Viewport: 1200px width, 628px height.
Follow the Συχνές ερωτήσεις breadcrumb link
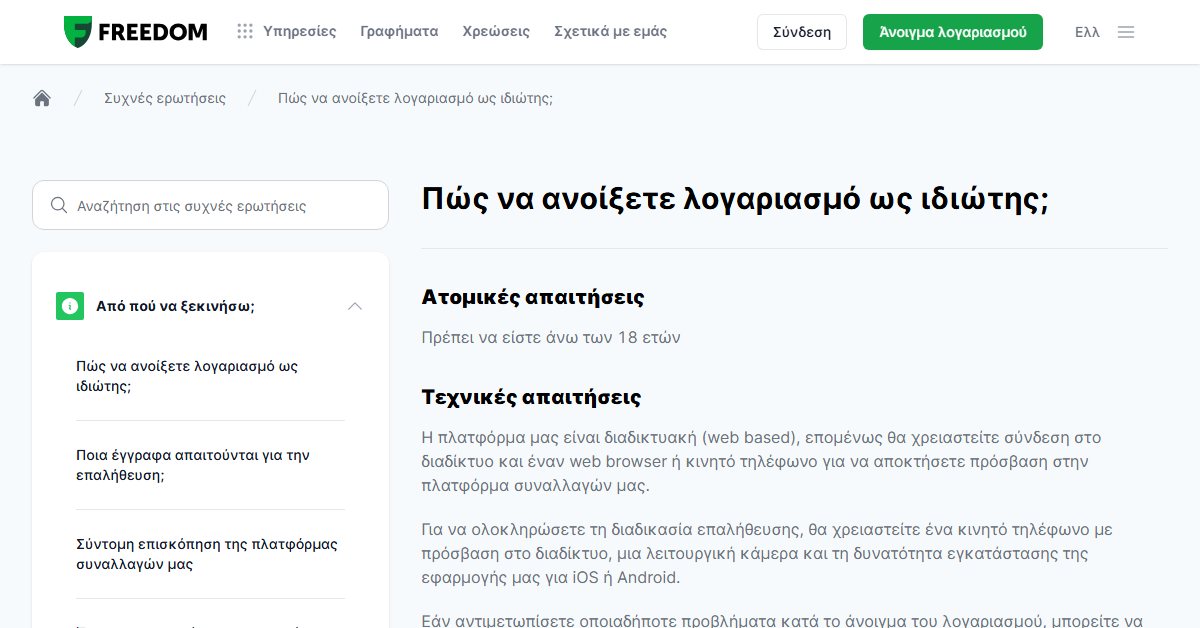pos(165,98)
